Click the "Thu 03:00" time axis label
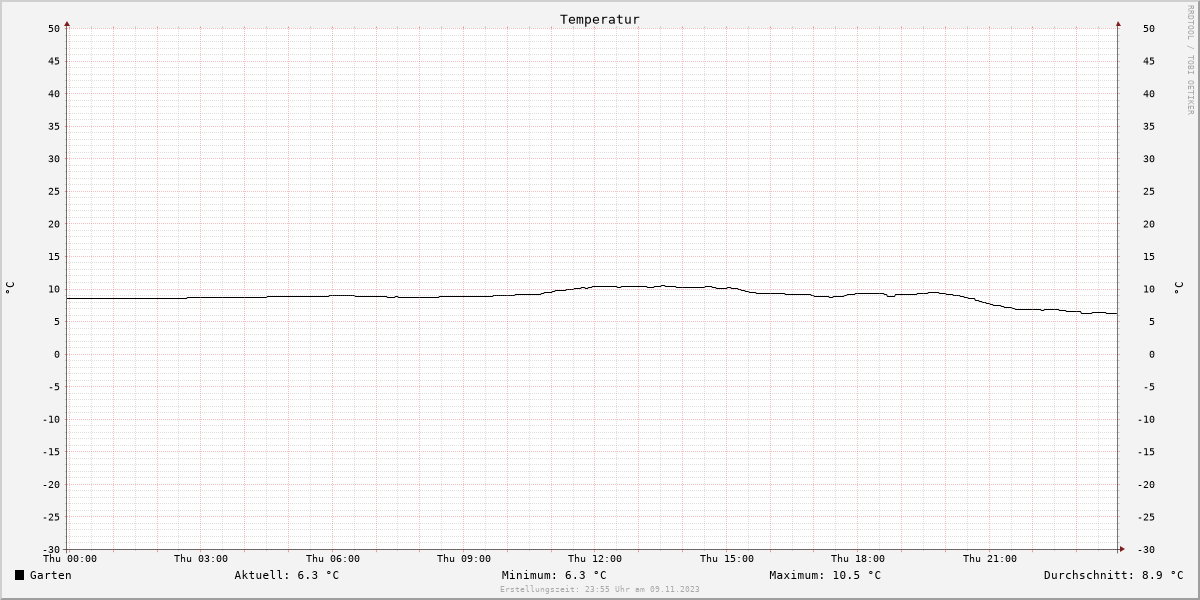Screen dimensions: 1200x600 tap(201, 559)
